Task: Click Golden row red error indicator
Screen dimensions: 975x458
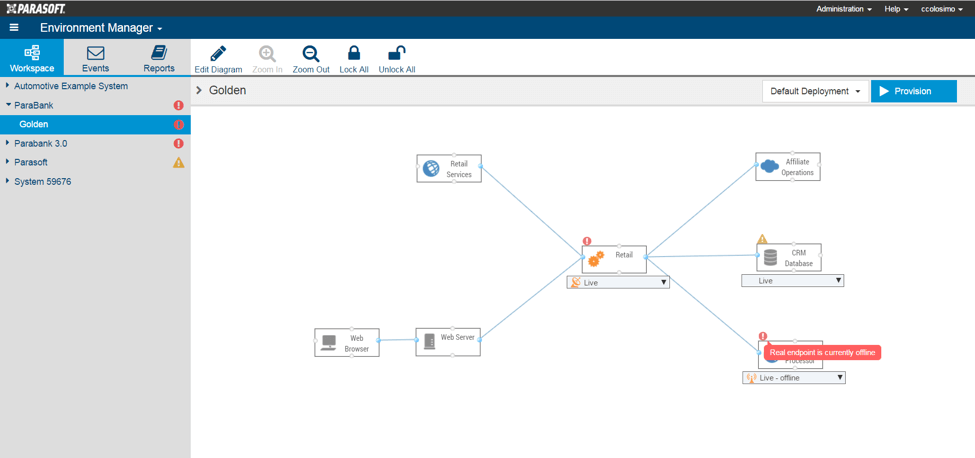Action: pyautogui.click(x=178, y=124)
